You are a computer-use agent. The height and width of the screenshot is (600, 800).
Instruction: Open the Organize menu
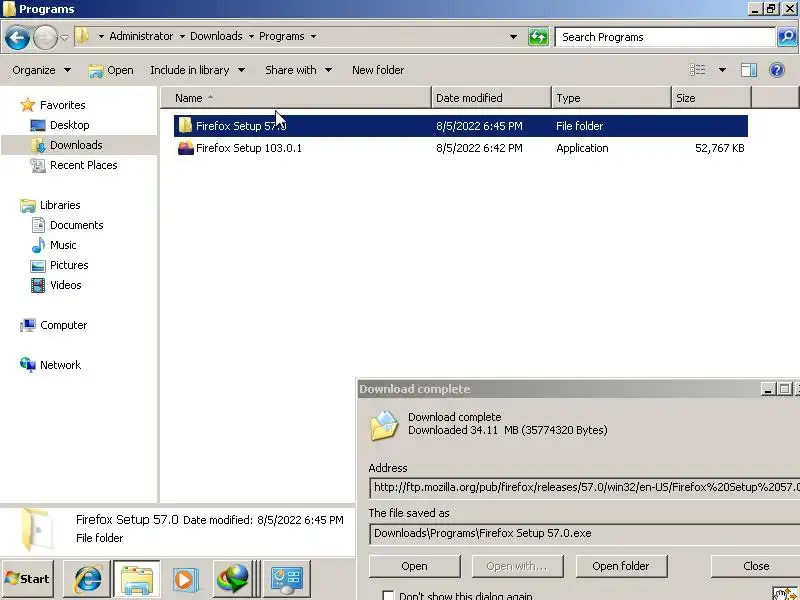(41, 70)
